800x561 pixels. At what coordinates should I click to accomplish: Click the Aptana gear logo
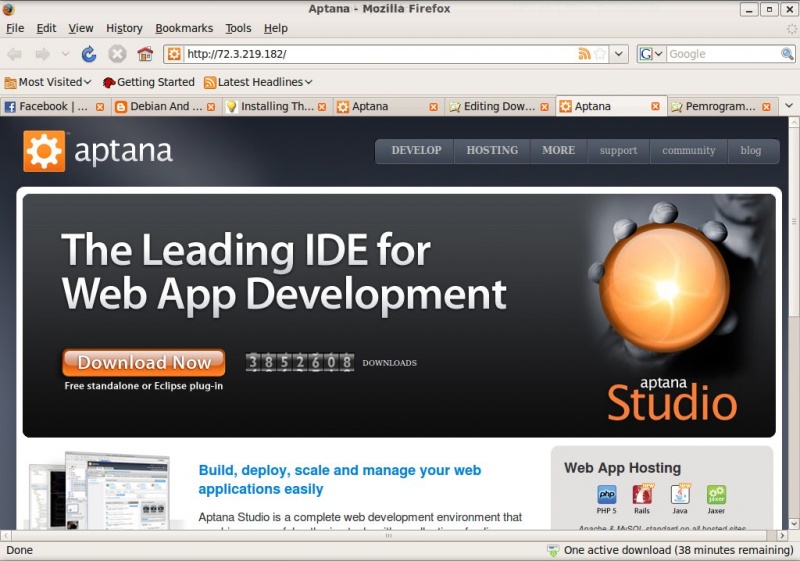coord(43,151)
